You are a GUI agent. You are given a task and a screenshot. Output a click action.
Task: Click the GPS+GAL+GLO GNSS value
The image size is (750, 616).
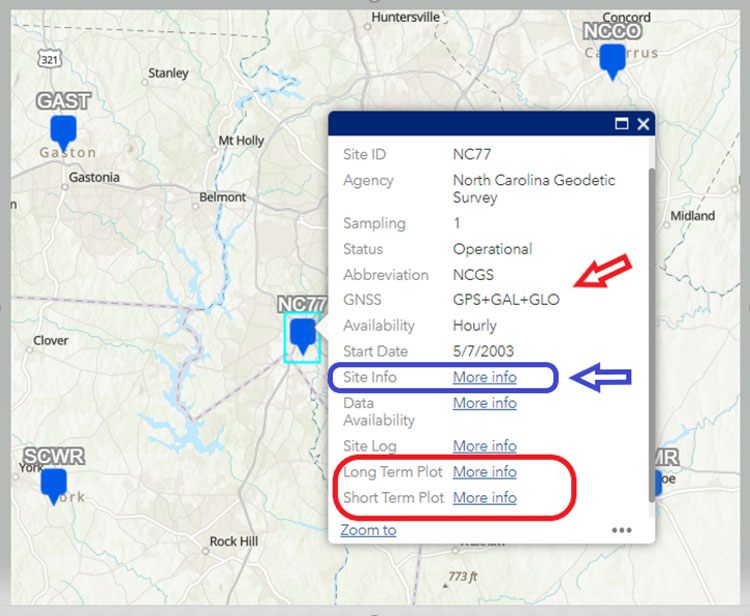click(x=506, y=299)
